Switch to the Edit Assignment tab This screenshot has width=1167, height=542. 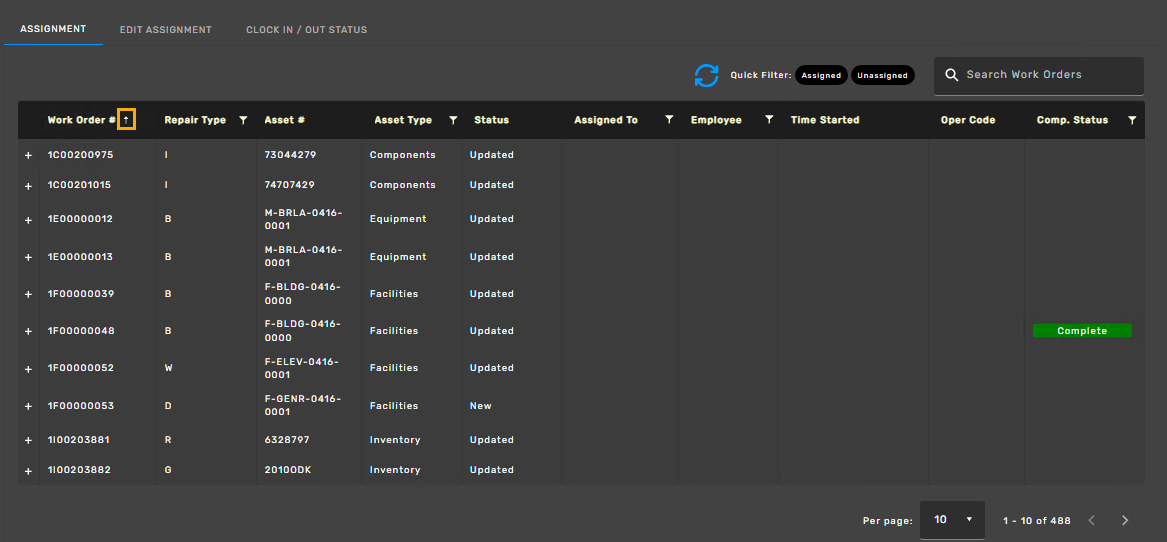tap(166, 30)
